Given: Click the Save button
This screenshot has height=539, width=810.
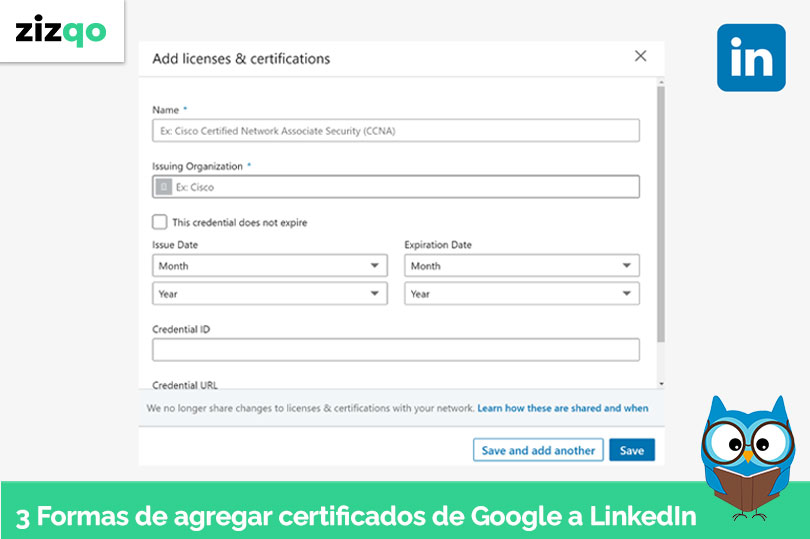Looking at the screenshot, I should [632, 450].
